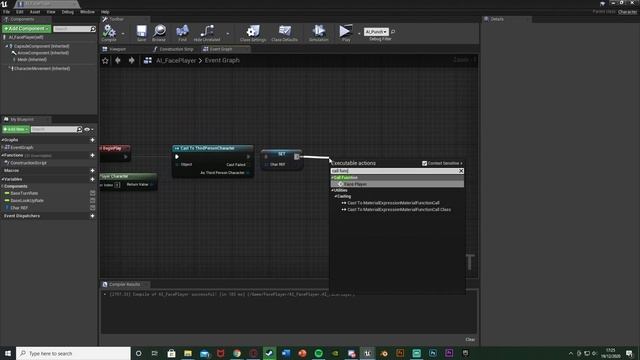Add a new variable with plus icon
The height and width of the screenshot is (360, 640).
(92, 179)
